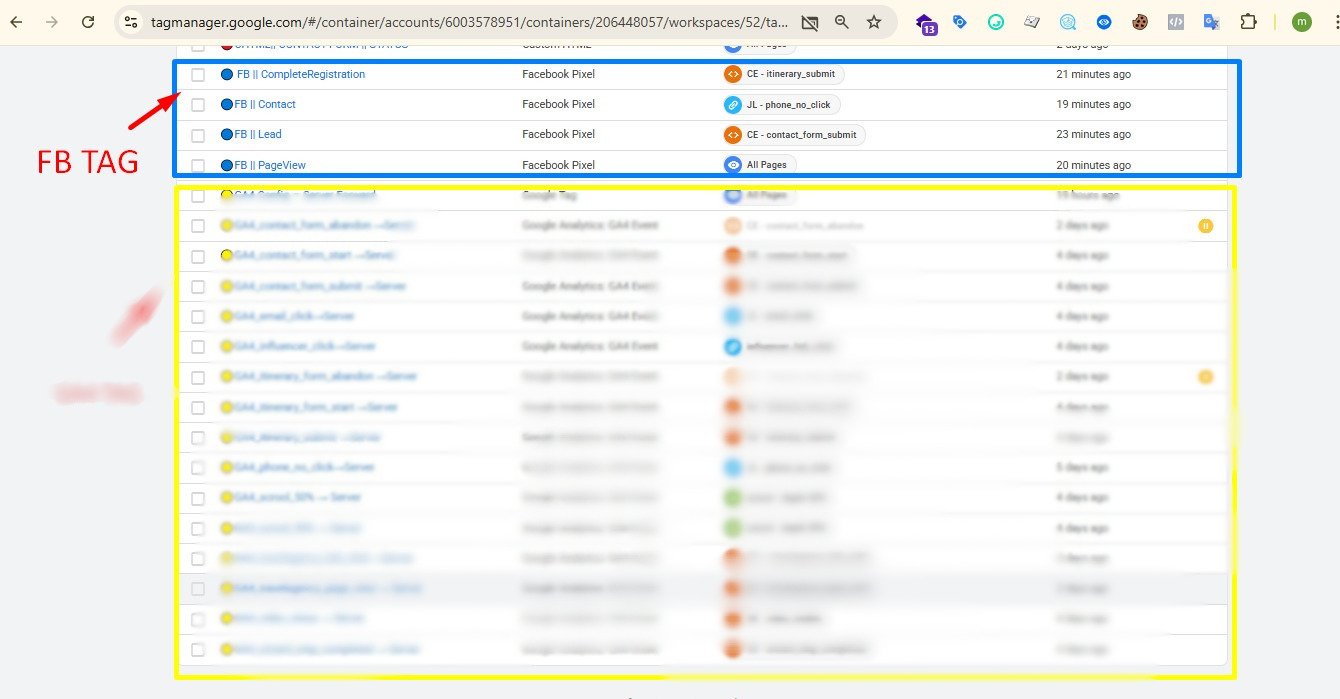Click the blue link icon beside phone_no_click

click(733, 104)
